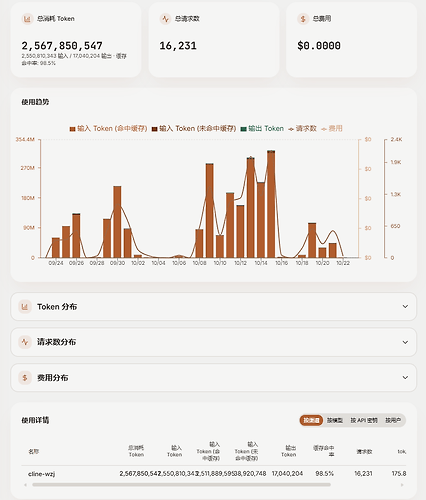Click the 名称 column header
This screenshot has height=500, width=426.
coord(33,451)
